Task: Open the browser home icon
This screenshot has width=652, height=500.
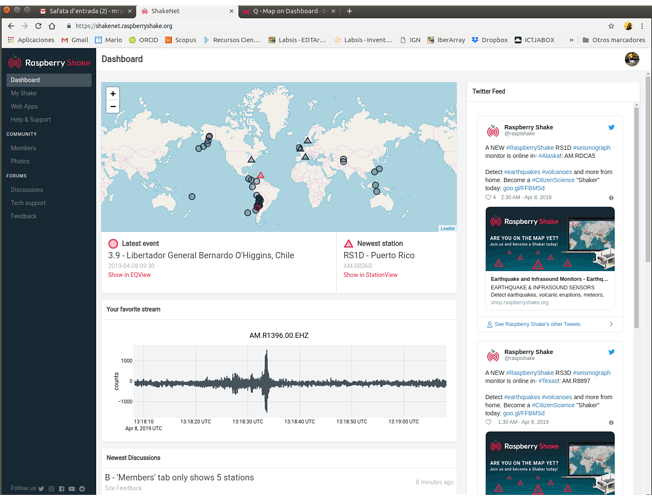Action: point(52,26)
